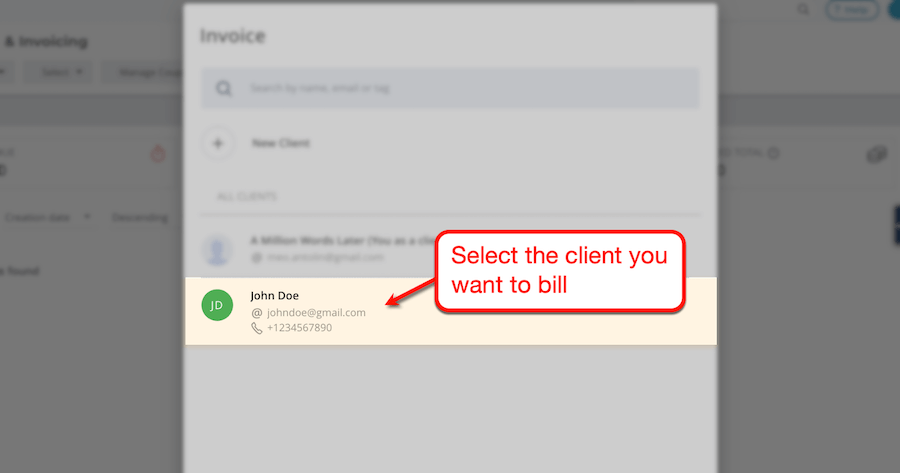Open the search icon in the top header

(x=804, y=9)
